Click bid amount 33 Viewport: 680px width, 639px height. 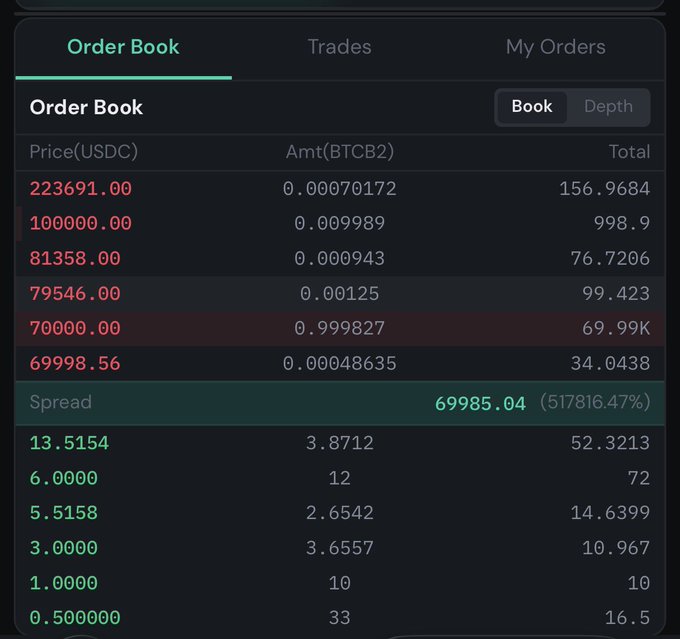tap(340, 618)
